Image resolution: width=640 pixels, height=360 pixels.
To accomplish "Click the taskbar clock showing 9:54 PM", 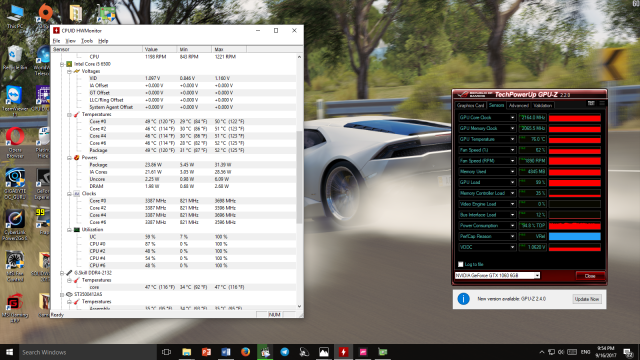I will tap(605, 352).
